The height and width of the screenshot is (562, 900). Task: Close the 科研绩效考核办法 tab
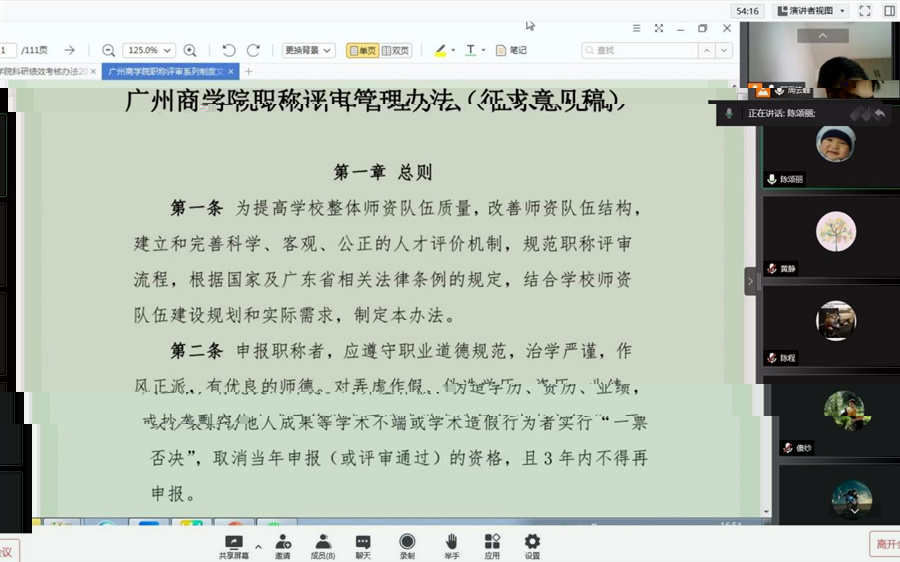[x=93, y=72]
